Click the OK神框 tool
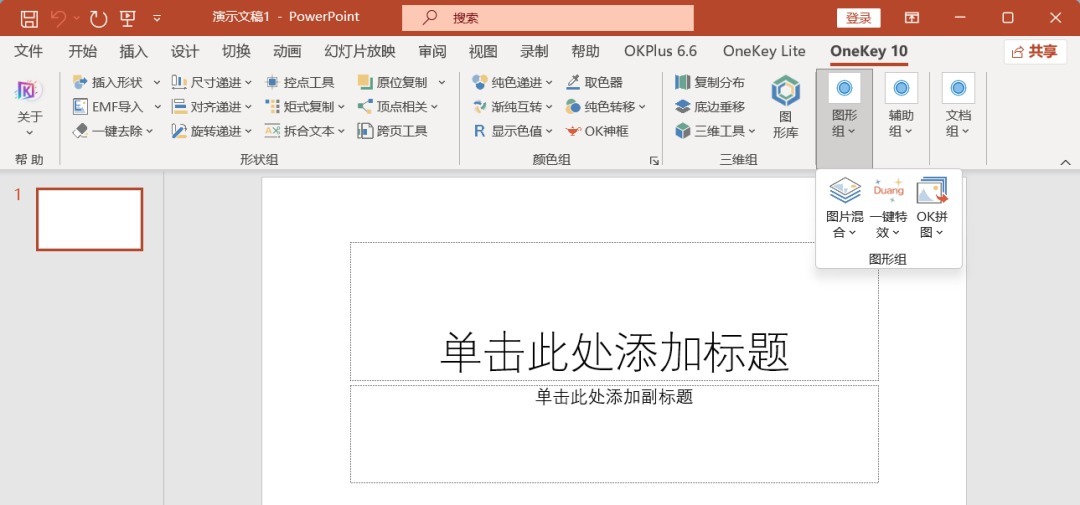Viewport: 1080px width, 505px height. pyautogui.click(x=596, y=131)
